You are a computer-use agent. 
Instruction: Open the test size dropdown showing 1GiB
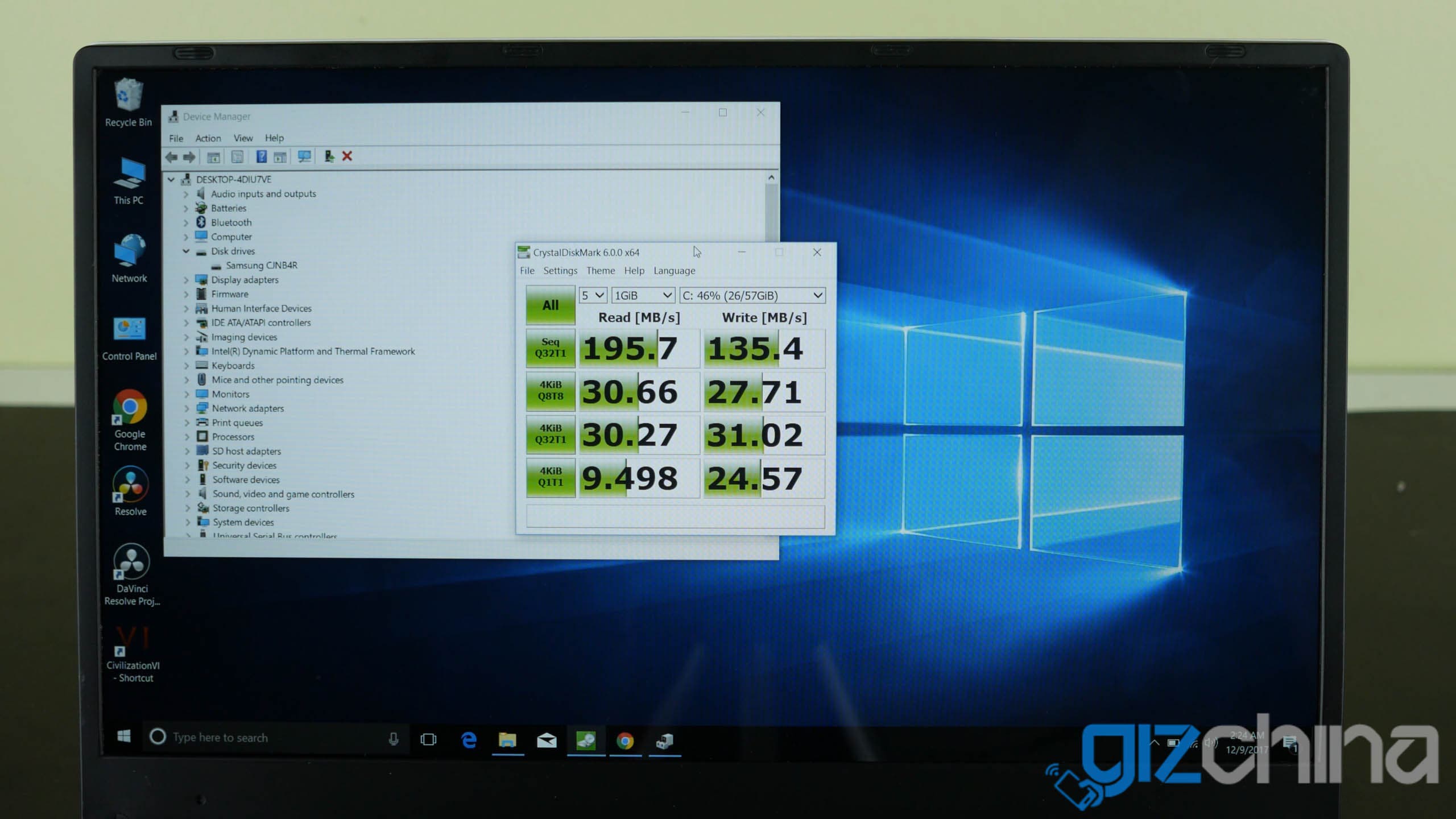(643, 295)
